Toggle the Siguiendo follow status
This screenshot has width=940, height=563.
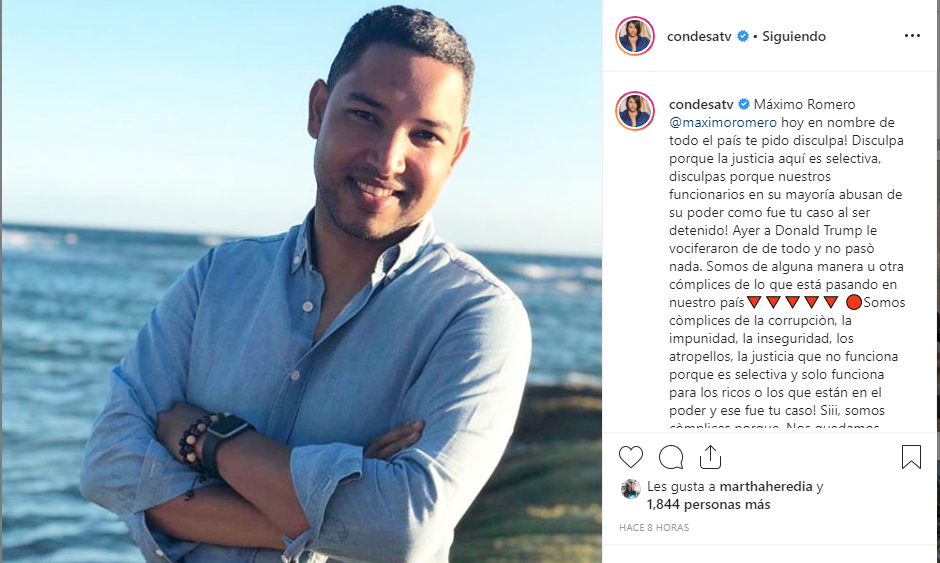[x=794, y=37]
